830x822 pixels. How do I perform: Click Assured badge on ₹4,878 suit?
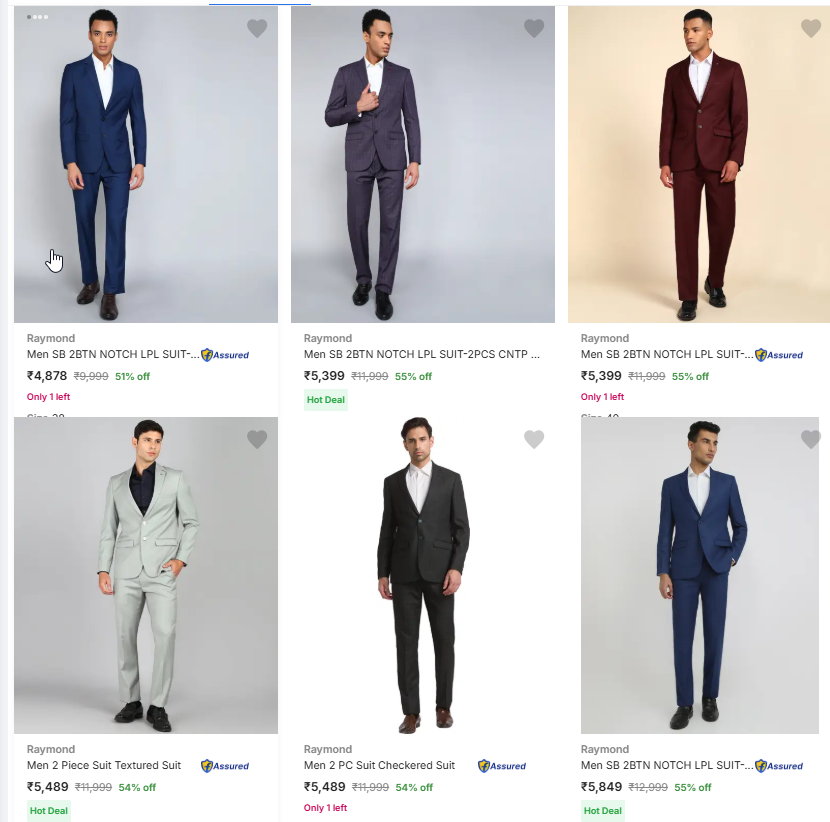point(225,355)
